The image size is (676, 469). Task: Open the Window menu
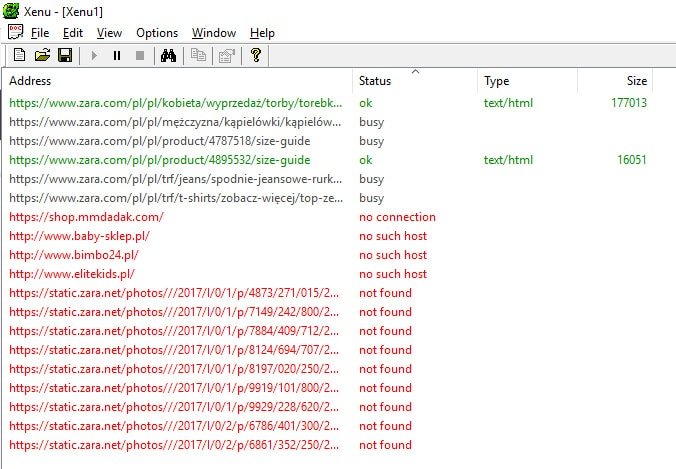[213, 33]
